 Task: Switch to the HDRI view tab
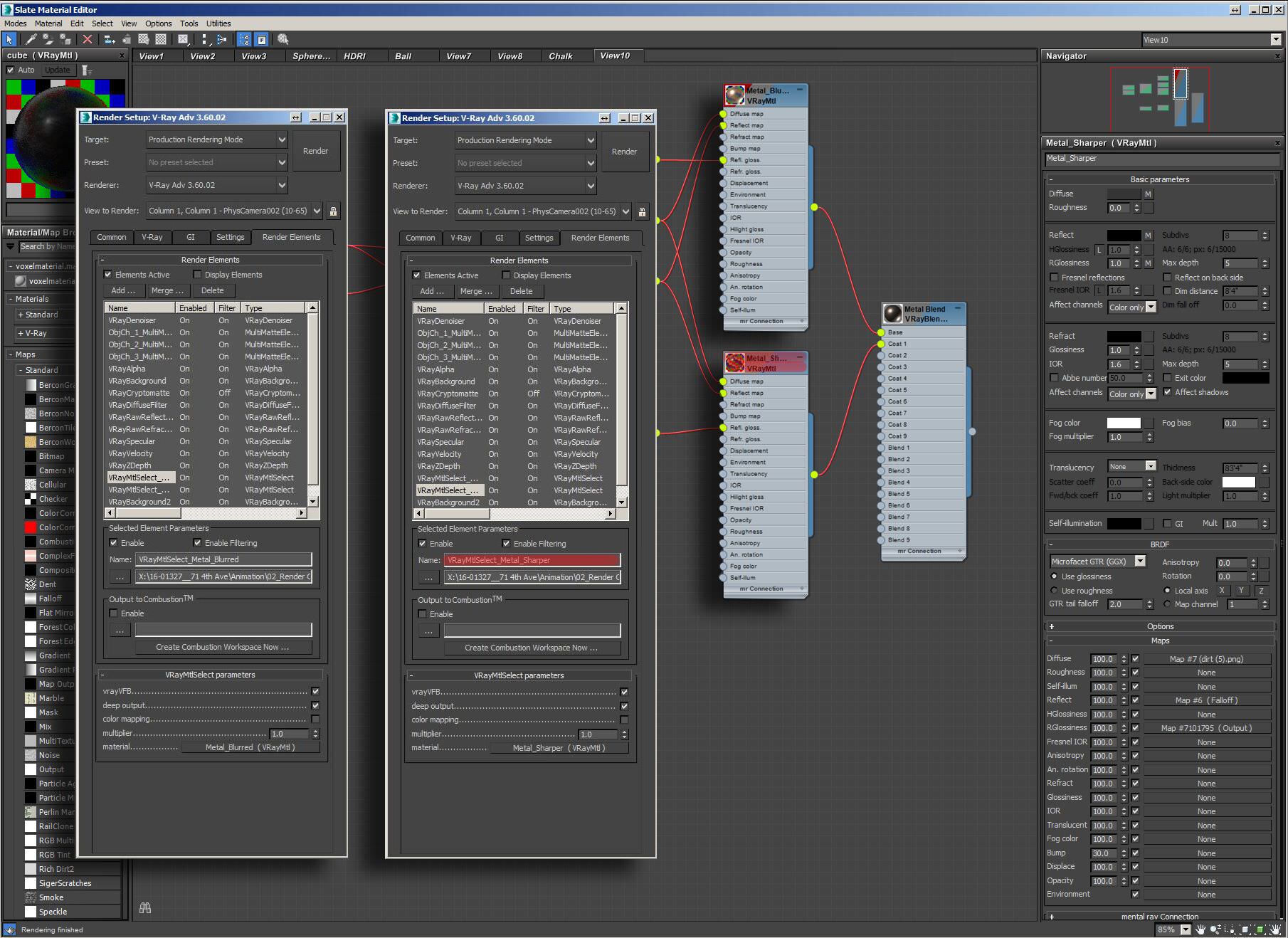pyautogui.click(x=354, y=56)
